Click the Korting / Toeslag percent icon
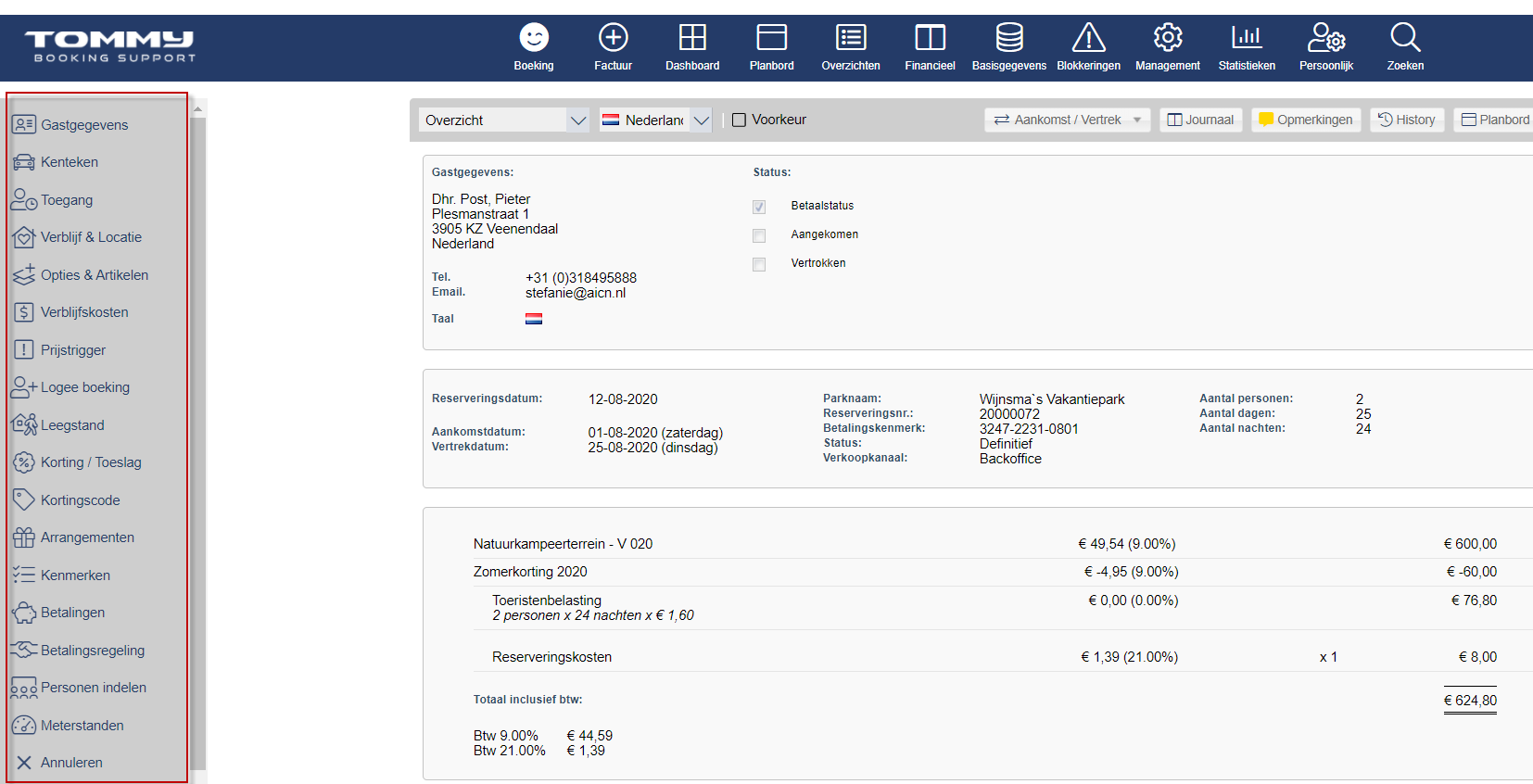Screen dimensions: 1533x784 [24, 462]
